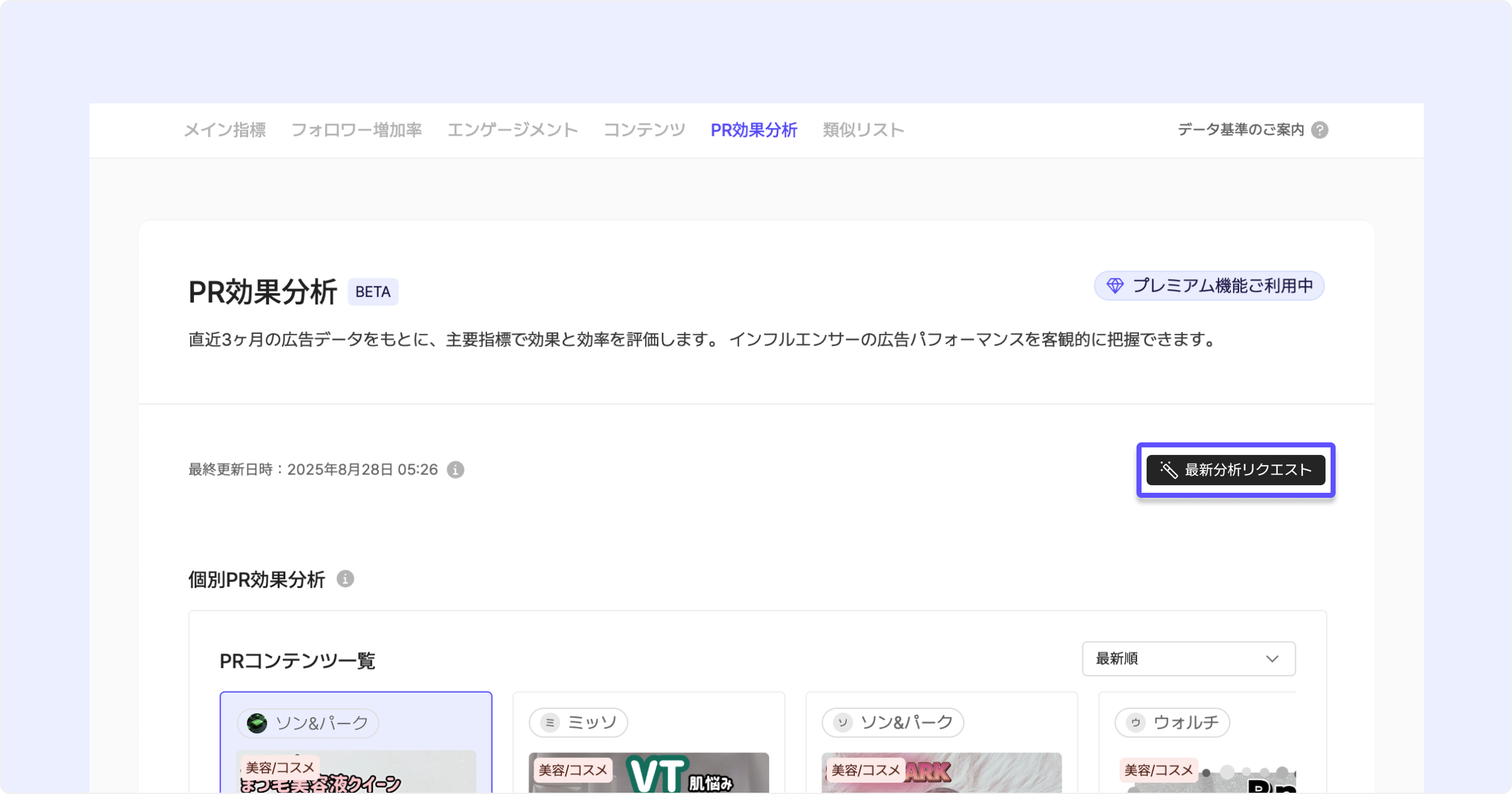1512x794 pixels.
Task: Open the フォロワー増加率 tab
Action: pos(356,130)
